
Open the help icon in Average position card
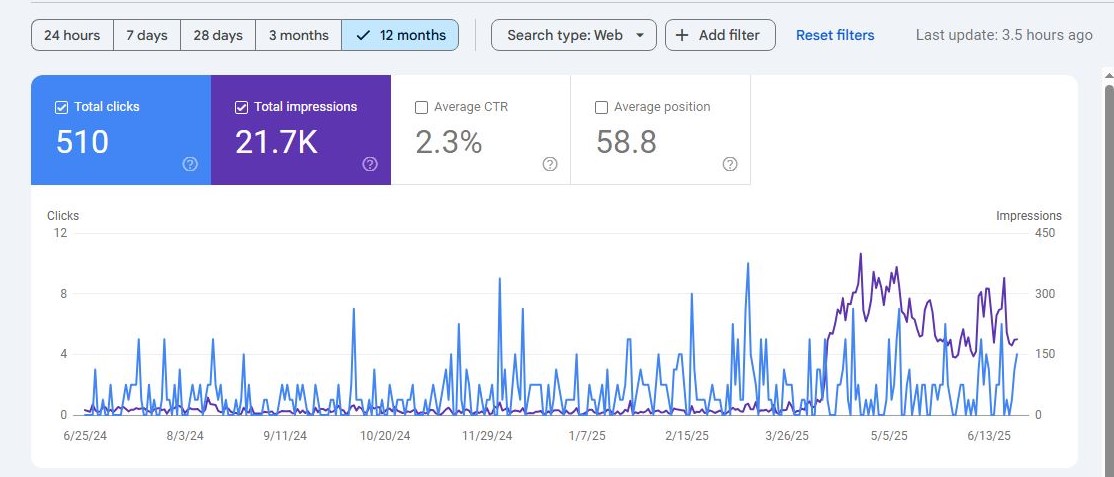pos(730,164)
